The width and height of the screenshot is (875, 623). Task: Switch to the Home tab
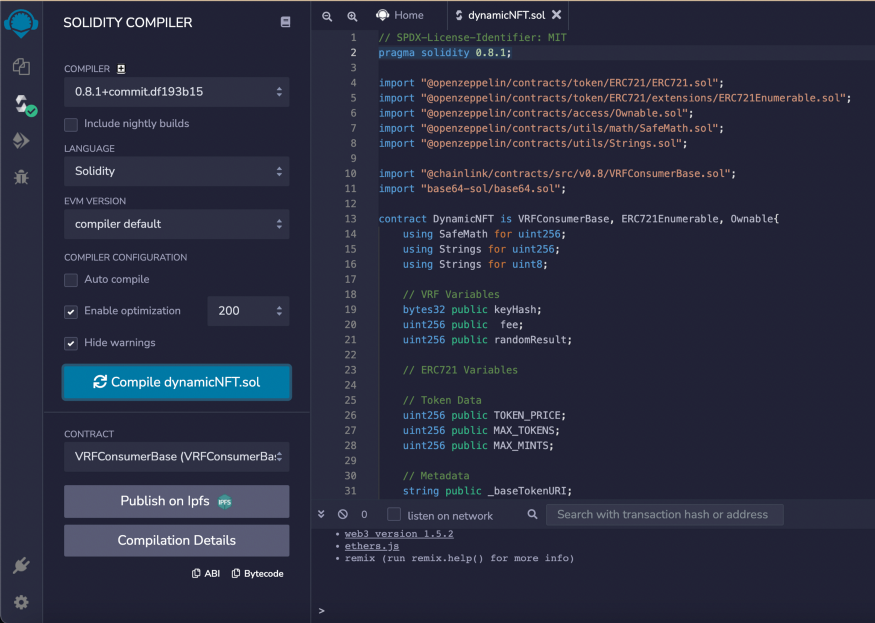(x=400, y=15)
